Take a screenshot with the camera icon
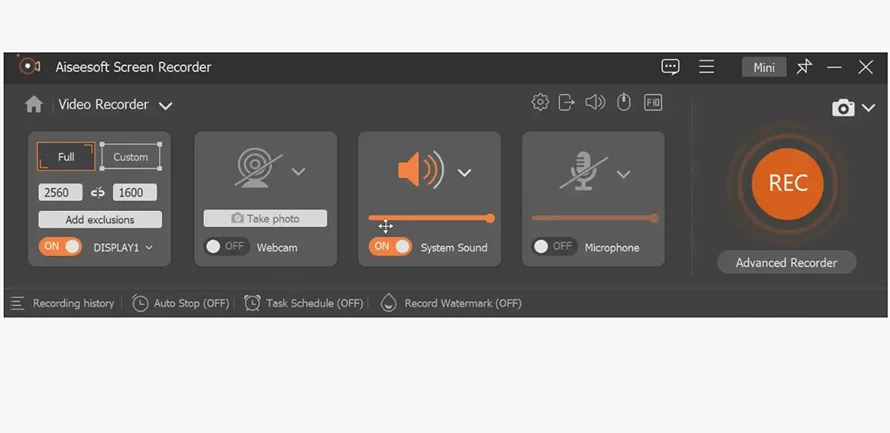 tap(843, 108)
